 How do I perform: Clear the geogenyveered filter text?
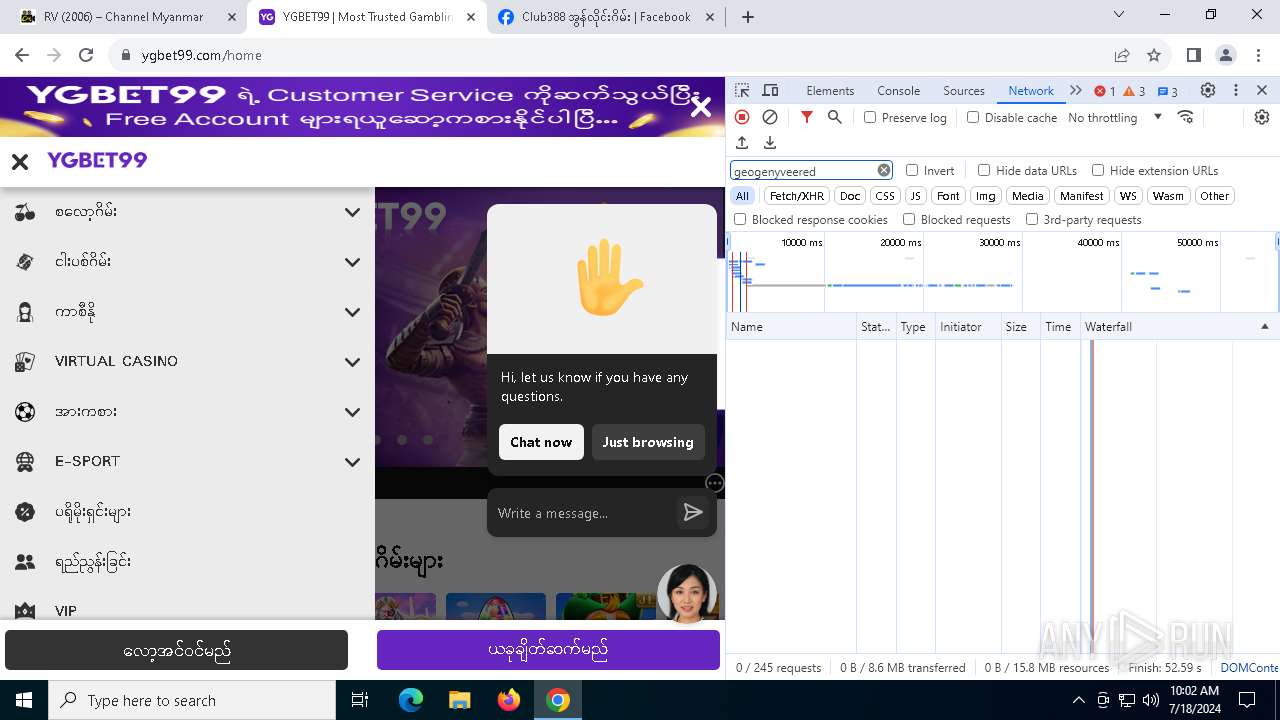(884, 170)
